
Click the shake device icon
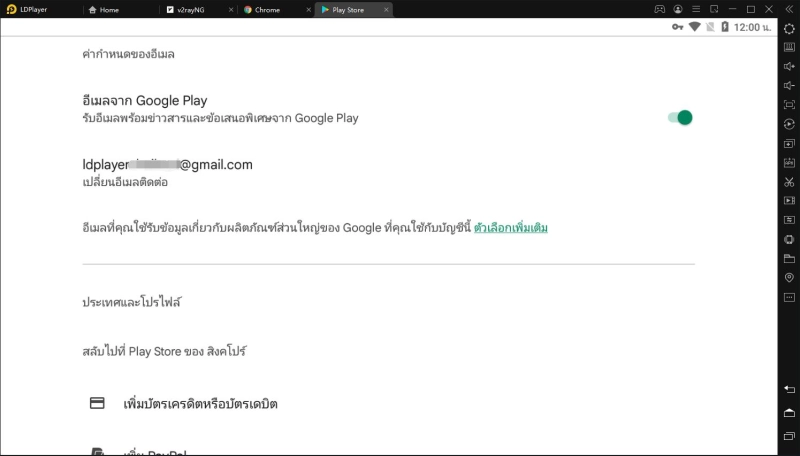pyautogui.click(x=789, y=239)
